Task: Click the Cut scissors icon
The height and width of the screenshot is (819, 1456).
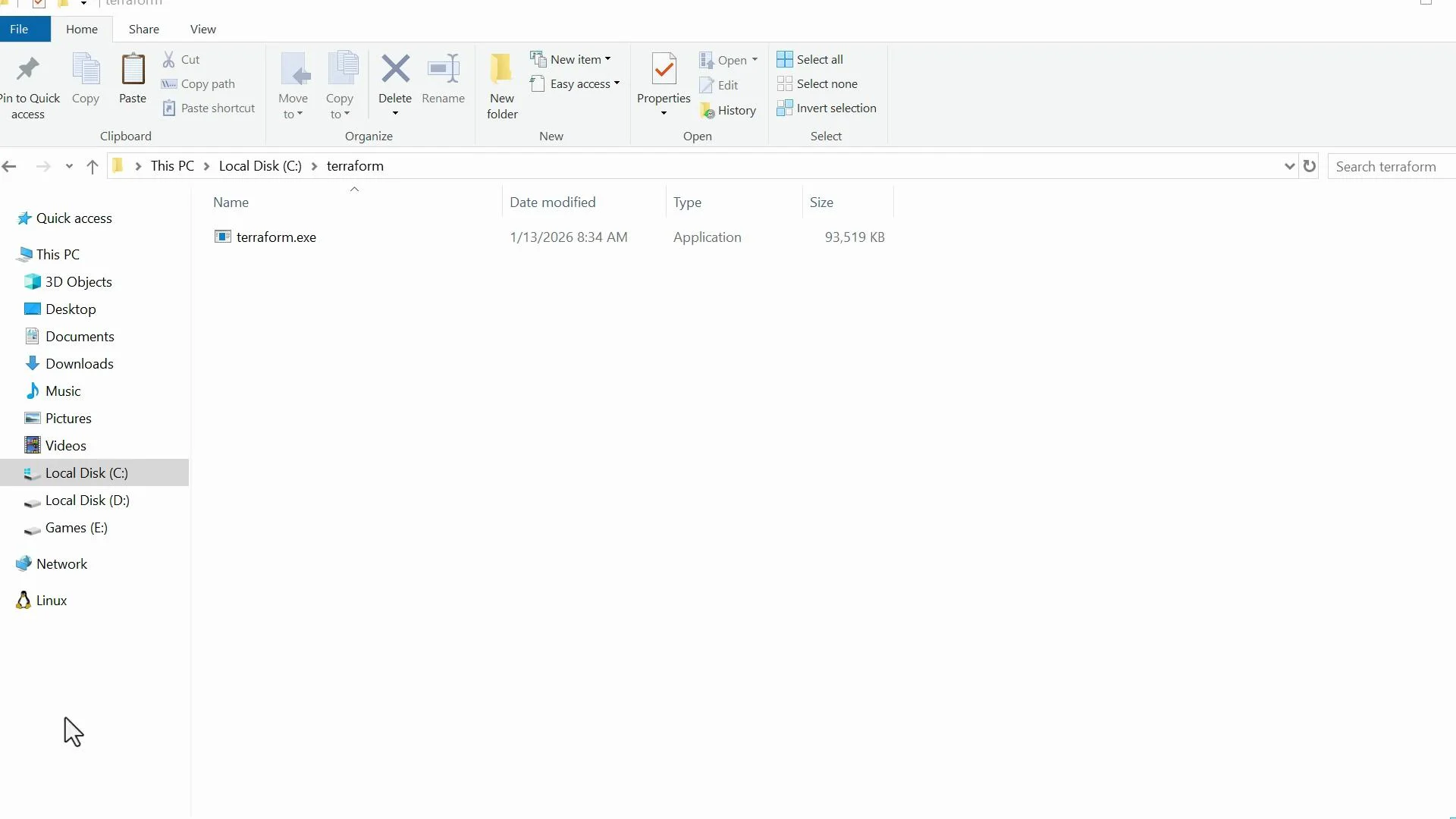Action: [x=169, y=59]
